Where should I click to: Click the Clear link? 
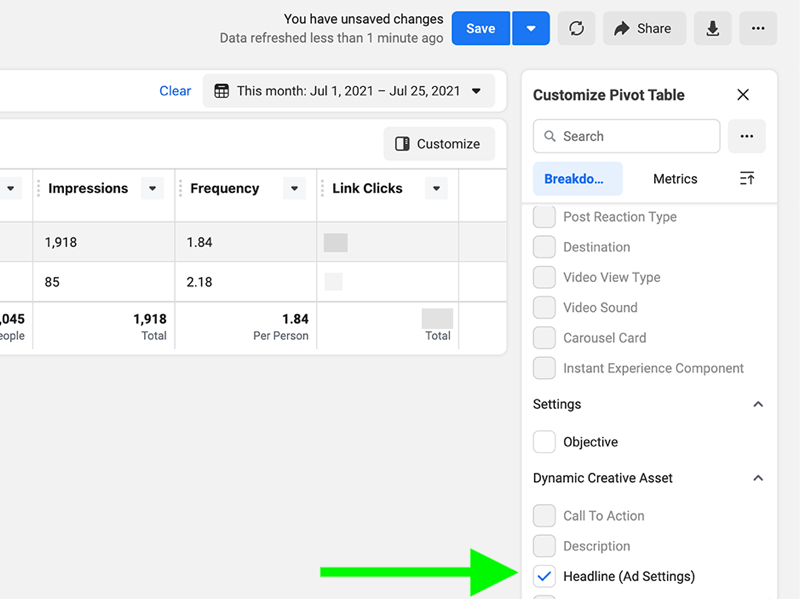[x=175, y=91]
